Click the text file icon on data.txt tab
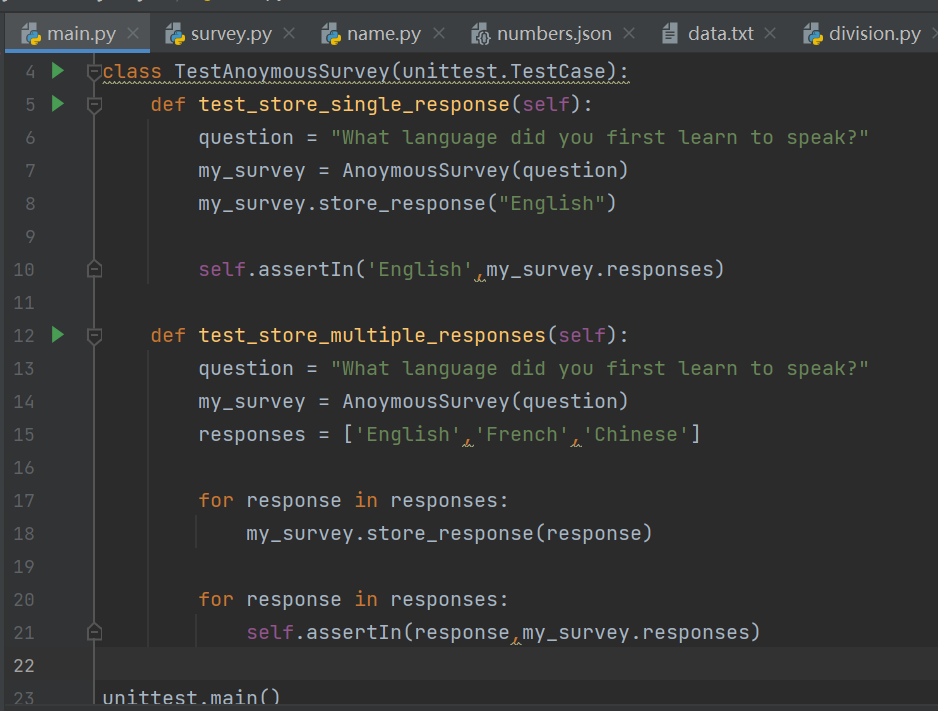 [x=670, y=34]
